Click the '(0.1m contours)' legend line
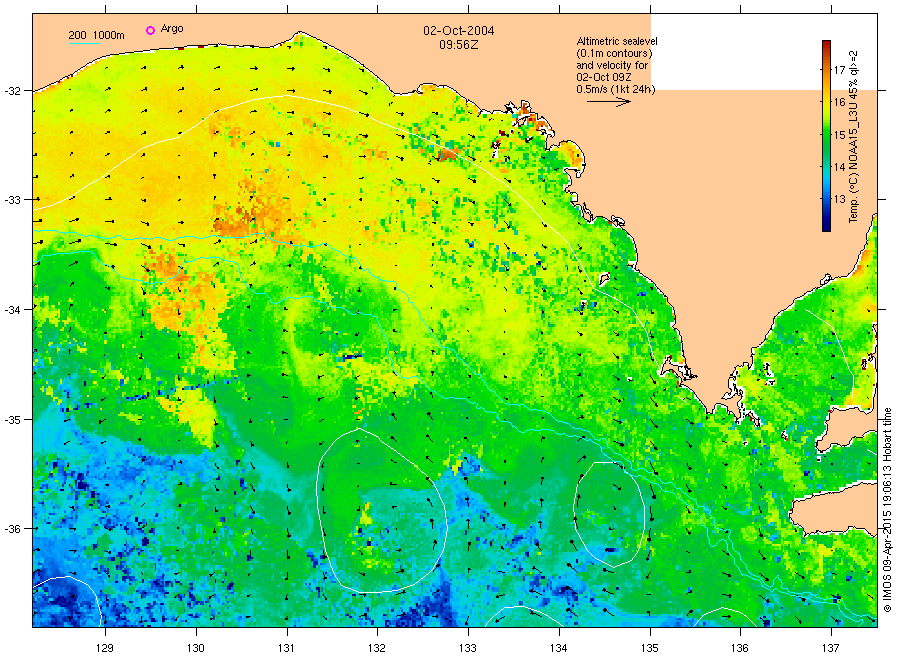 click(614, 53)
